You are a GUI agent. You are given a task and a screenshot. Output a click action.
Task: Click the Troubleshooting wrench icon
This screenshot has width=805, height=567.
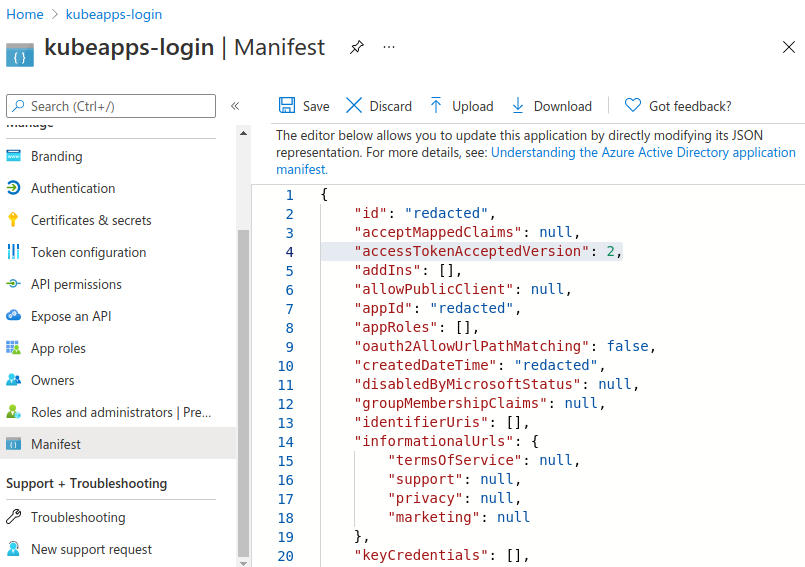[14, 516]
